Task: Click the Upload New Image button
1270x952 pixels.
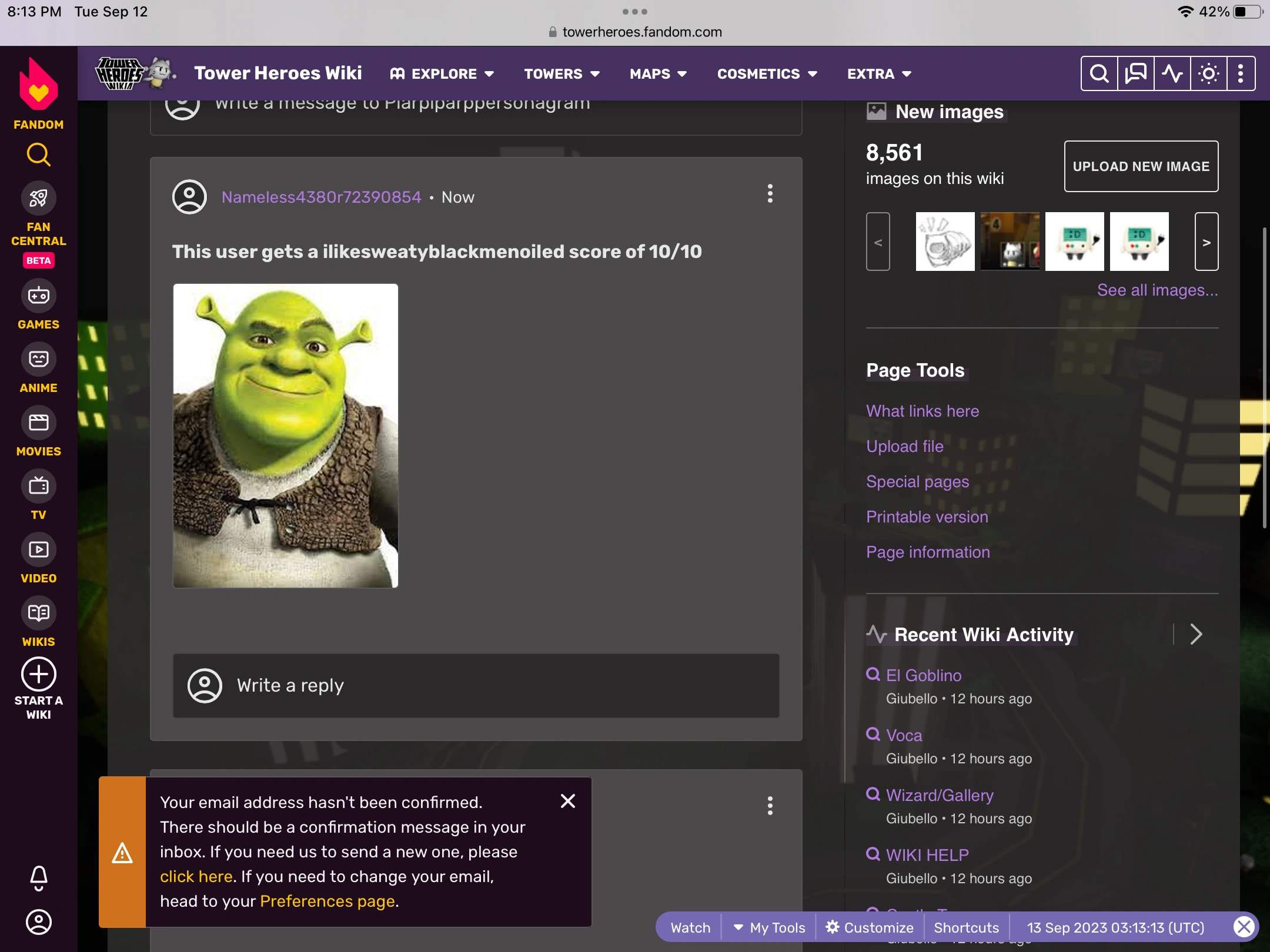Action: pyautogui.click(x=1141, y=166)
